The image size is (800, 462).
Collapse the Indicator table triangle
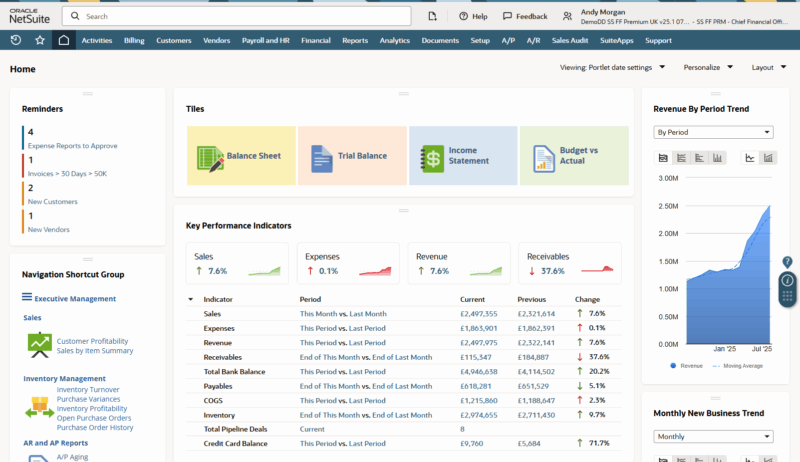tap(191, 299)
